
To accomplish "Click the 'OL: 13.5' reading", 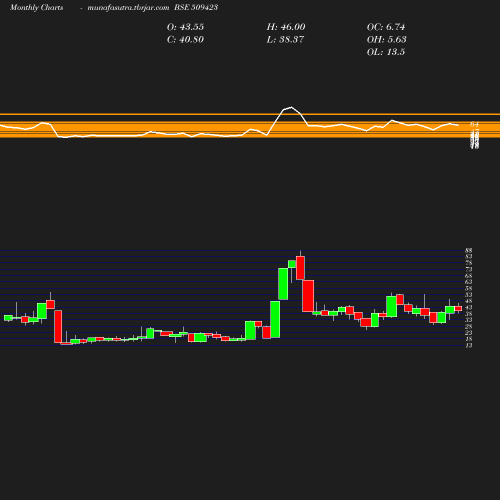I will click(386, 52).
